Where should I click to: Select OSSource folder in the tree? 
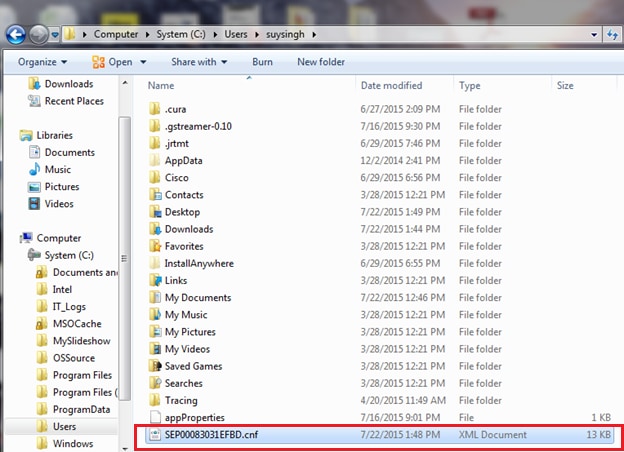coord(66,358)
